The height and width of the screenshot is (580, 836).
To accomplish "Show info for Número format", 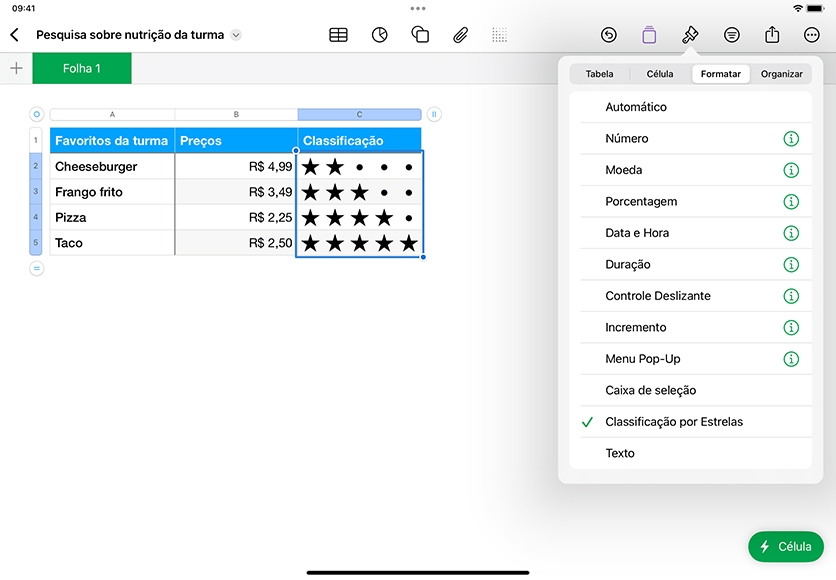I will pos(791,139).
